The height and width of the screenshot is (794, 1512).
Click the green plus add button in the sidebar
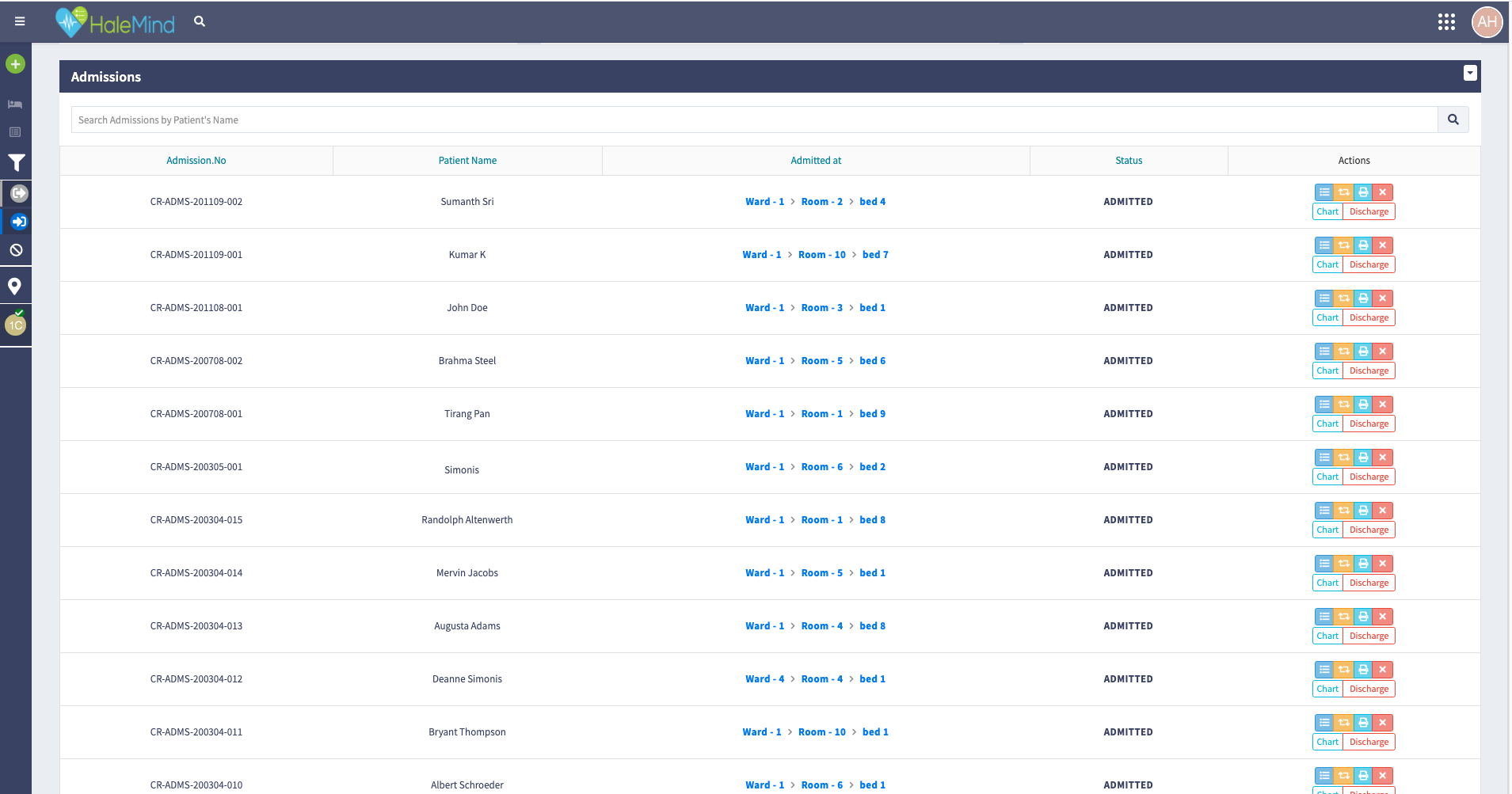point(15,64)
